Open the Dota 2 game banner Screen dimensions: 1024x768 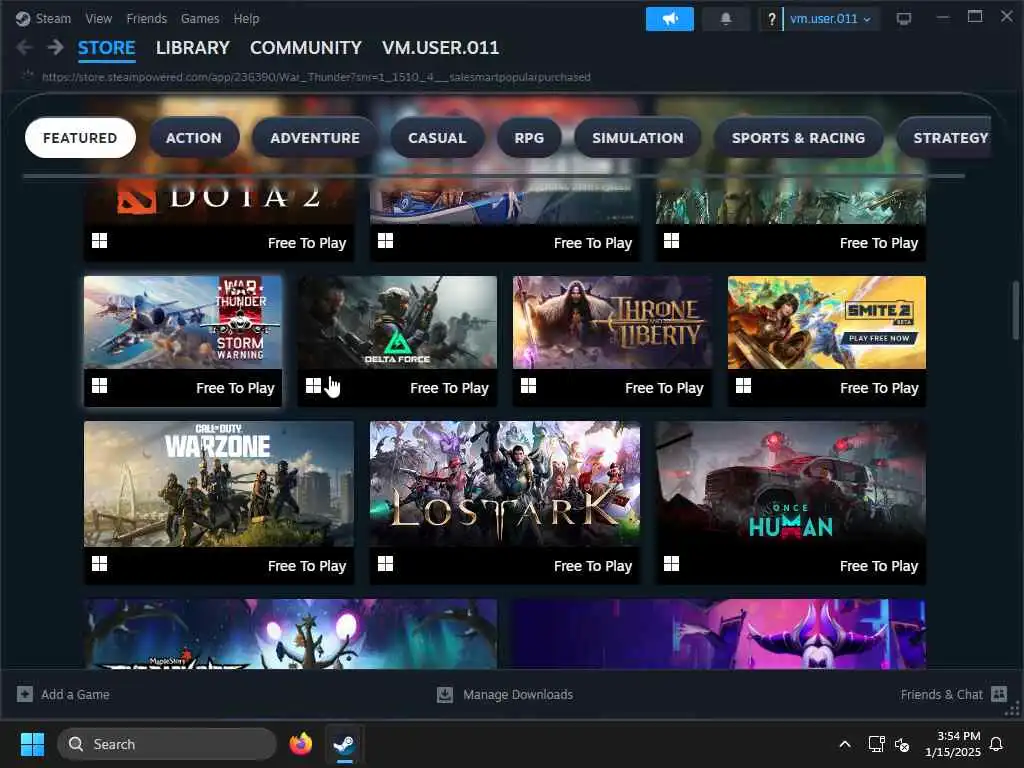tap(219, 200)
